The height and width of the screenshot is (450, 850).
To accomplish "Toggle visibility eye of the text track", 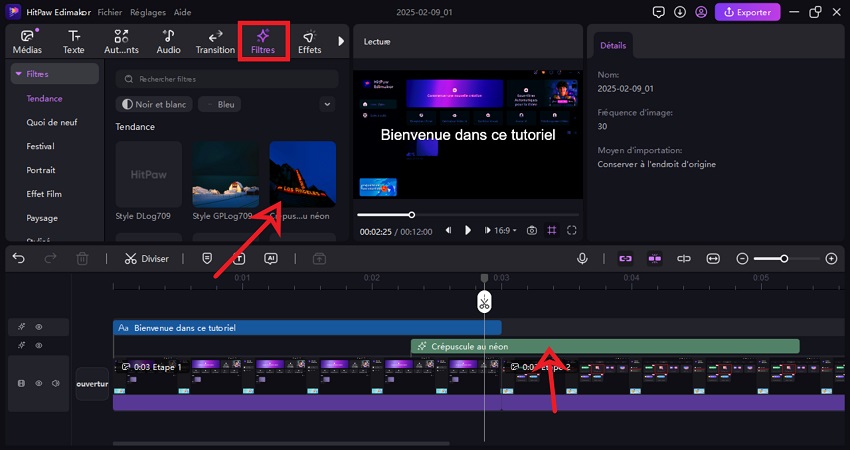I will point(39,327).
